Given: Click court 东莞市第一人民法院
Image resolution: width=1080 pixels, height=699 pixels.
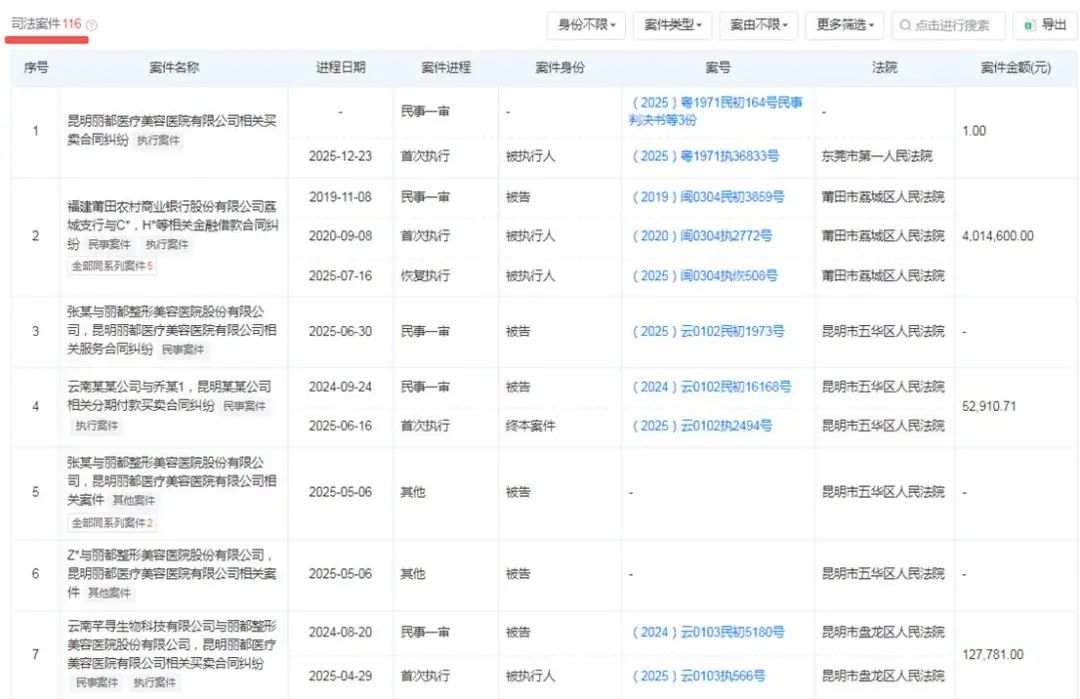Looking at the screenshot, I should pyautogui.click(x=877, y=156).
